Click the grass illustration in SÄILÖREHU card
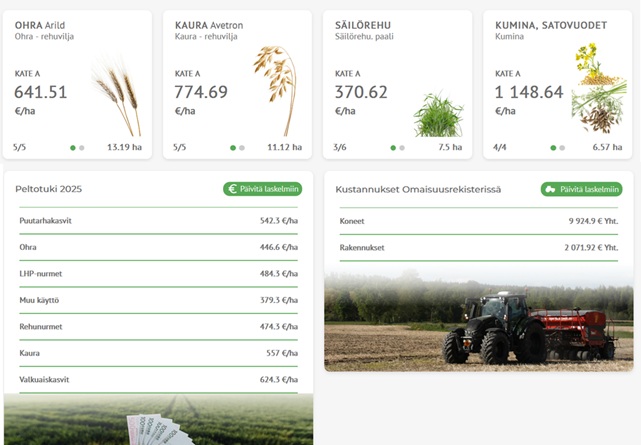The image size is (641, 445). pyautogui.click(x=438, y=114)
